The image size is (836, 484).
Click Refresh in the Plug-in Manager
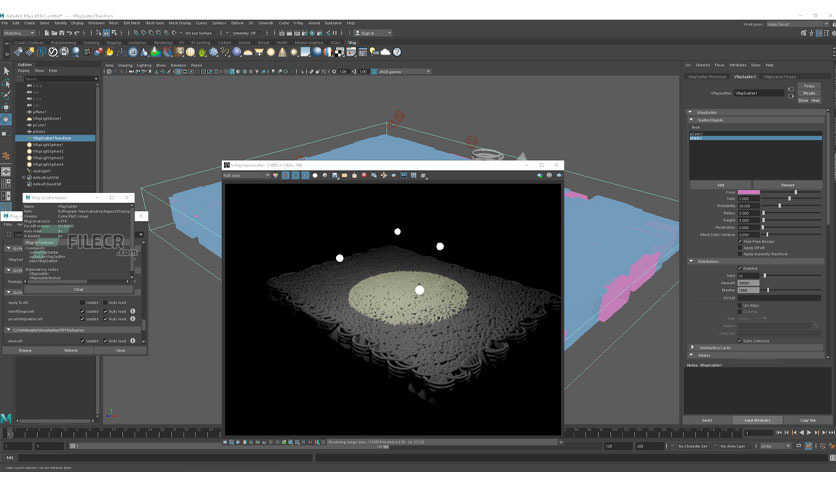(x=71, y=350)
